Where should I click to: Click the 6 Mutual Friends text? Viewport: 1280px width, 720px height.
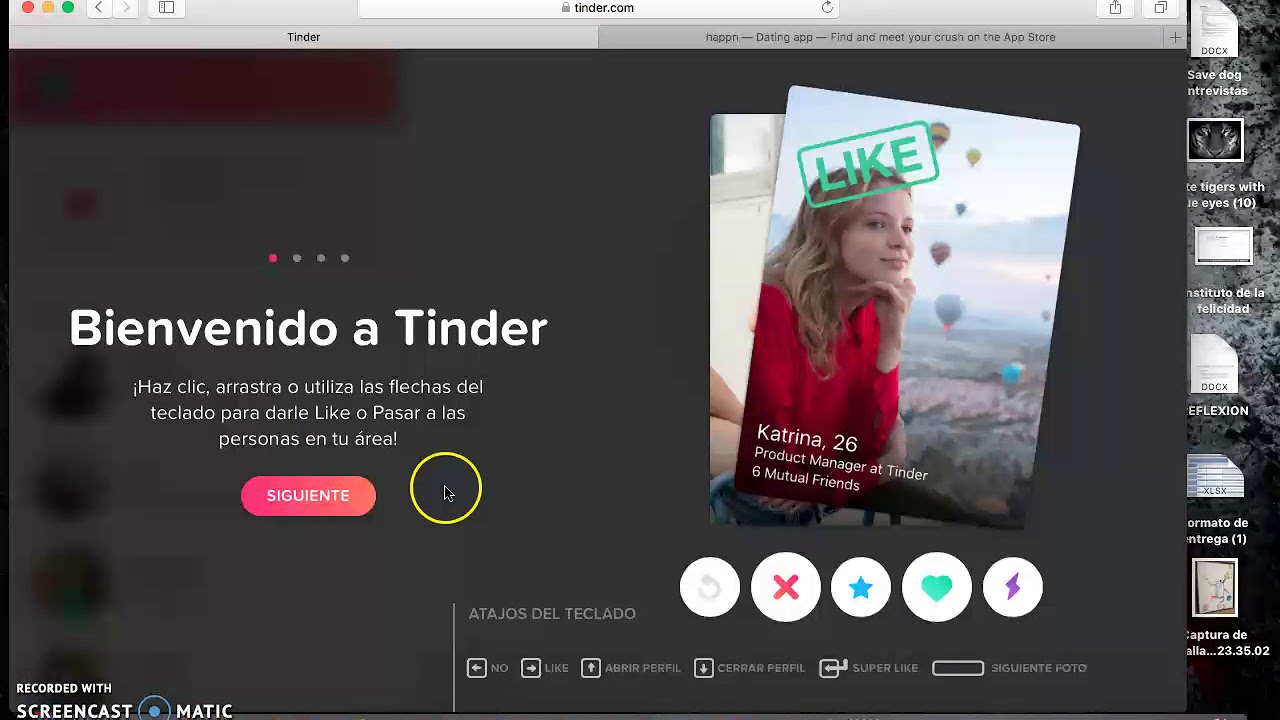[x=806, y=478]
